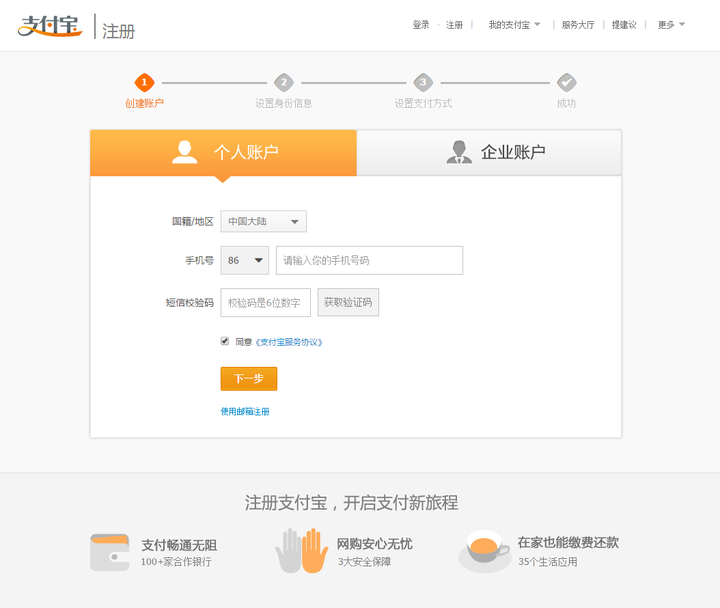Click the 网购安心无忧 heading

coord(374,544)
